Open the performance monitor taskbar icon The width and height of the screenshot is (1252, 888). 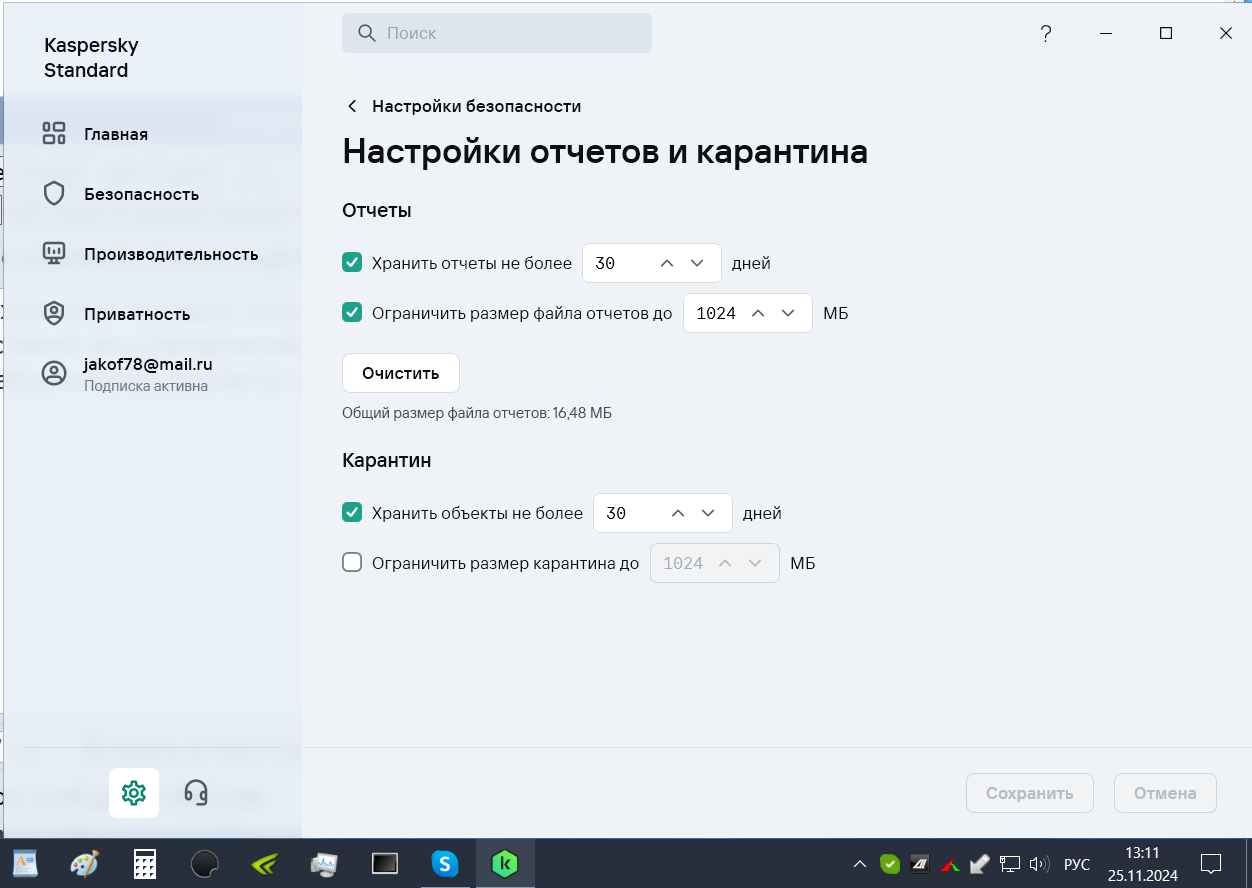pos(325,864)
